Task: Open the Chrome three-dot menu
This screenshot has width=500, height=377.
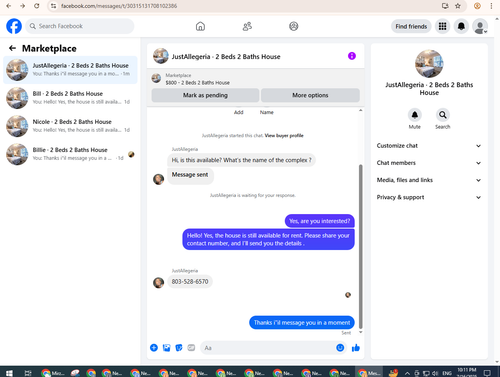Action: coord(491,6)
